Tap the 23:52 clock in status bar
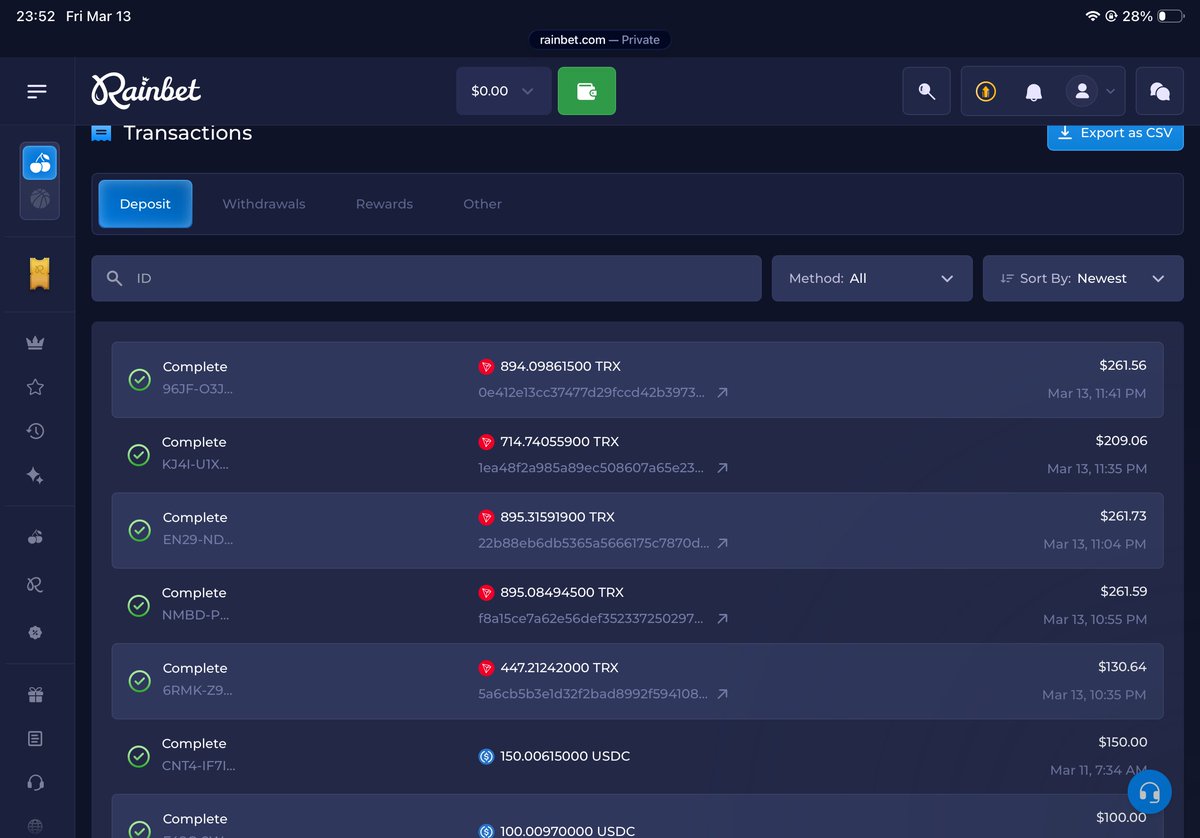This screenshot has width=1200, height=838. (x=36, y=16)
